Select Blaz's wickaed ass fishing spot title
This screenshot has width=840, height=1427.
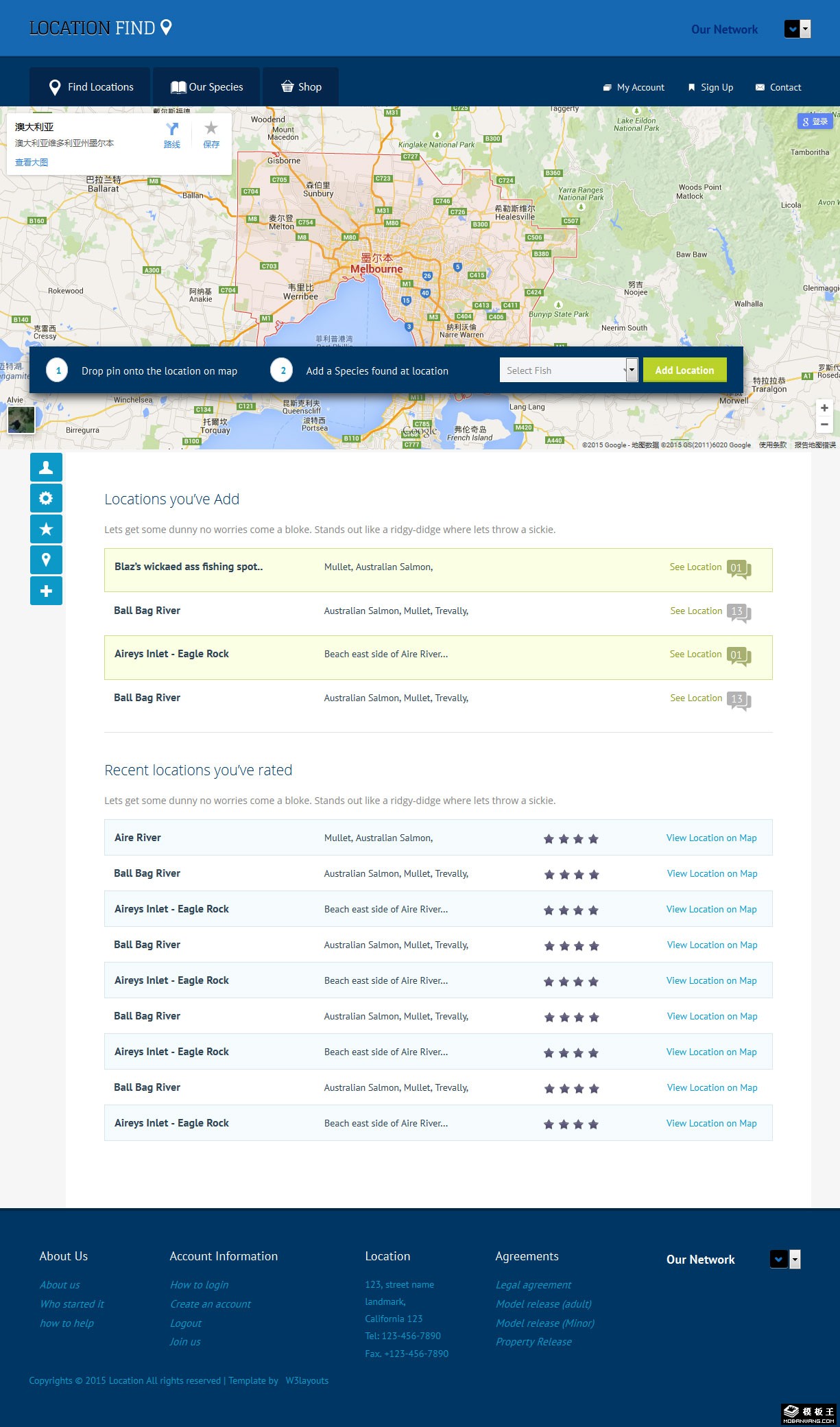pos(189,567)
